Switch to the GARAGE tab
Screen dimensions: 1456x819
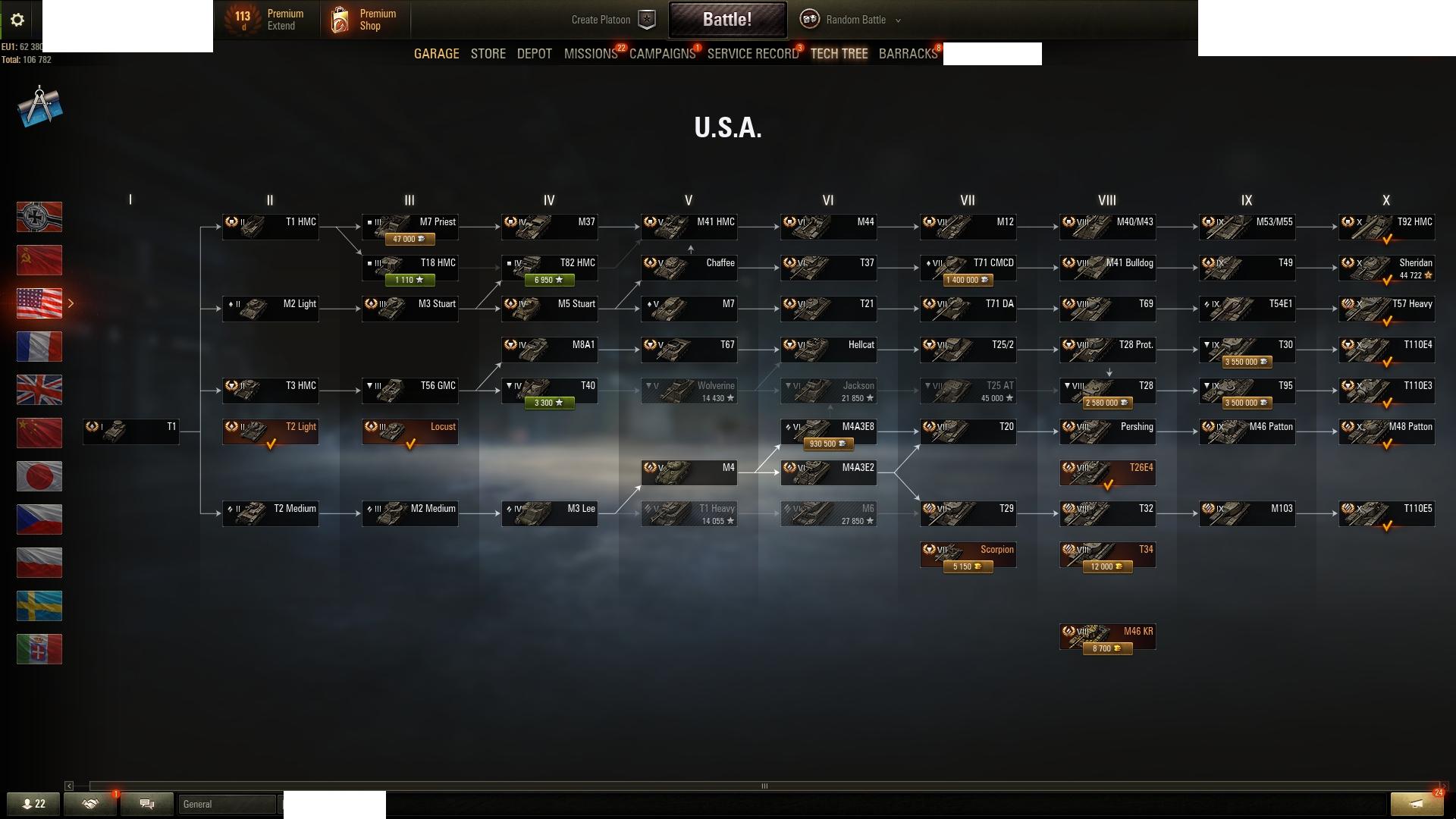pyautogui.click(x=437, y=54)
